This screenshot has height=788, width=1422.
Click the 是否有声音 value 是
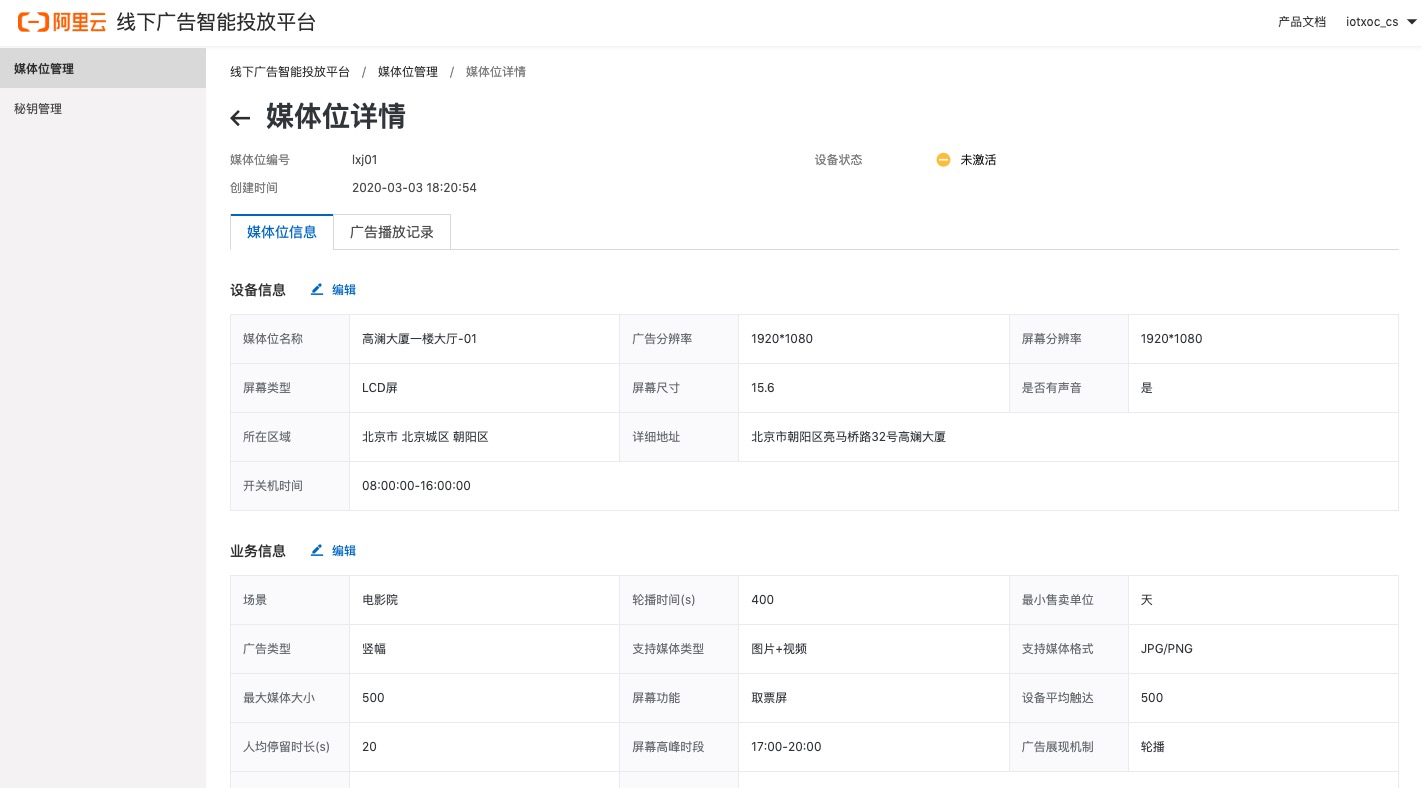1146,388
